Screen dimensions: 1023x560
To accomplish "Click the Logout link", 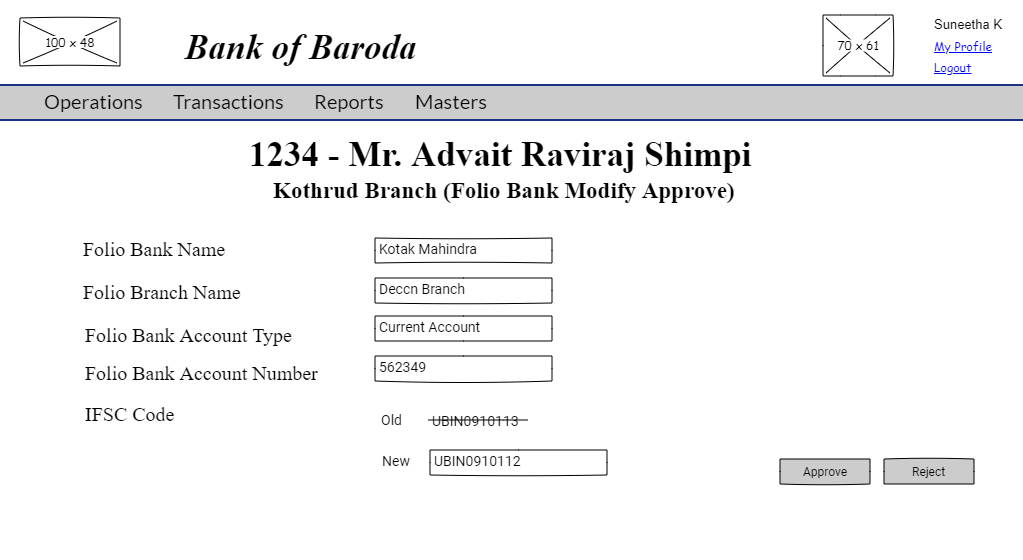I will (x=952, y=68).
